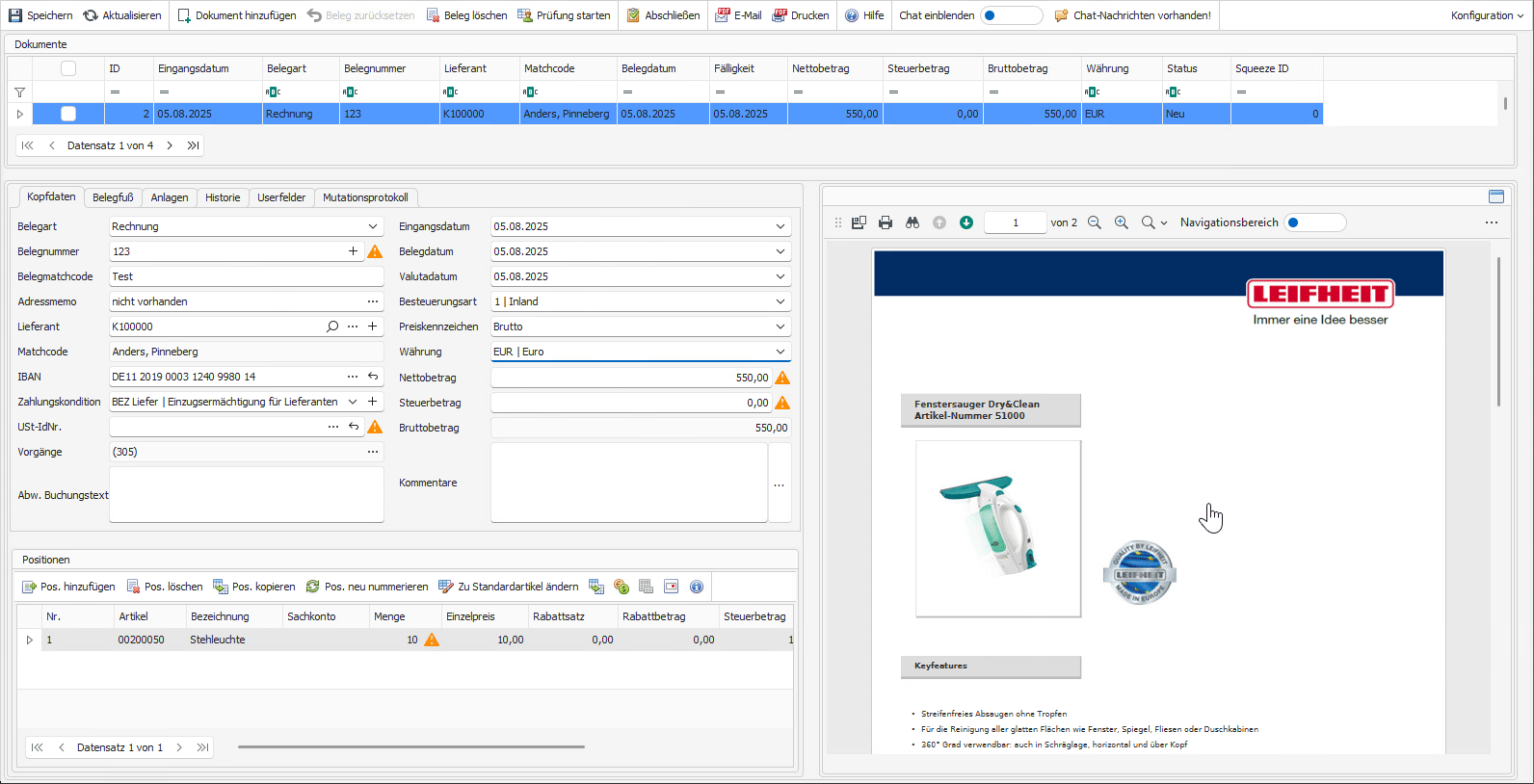Open the Währung dropdown list
This screenshot has height=784, width=1534.
(780, 352)
